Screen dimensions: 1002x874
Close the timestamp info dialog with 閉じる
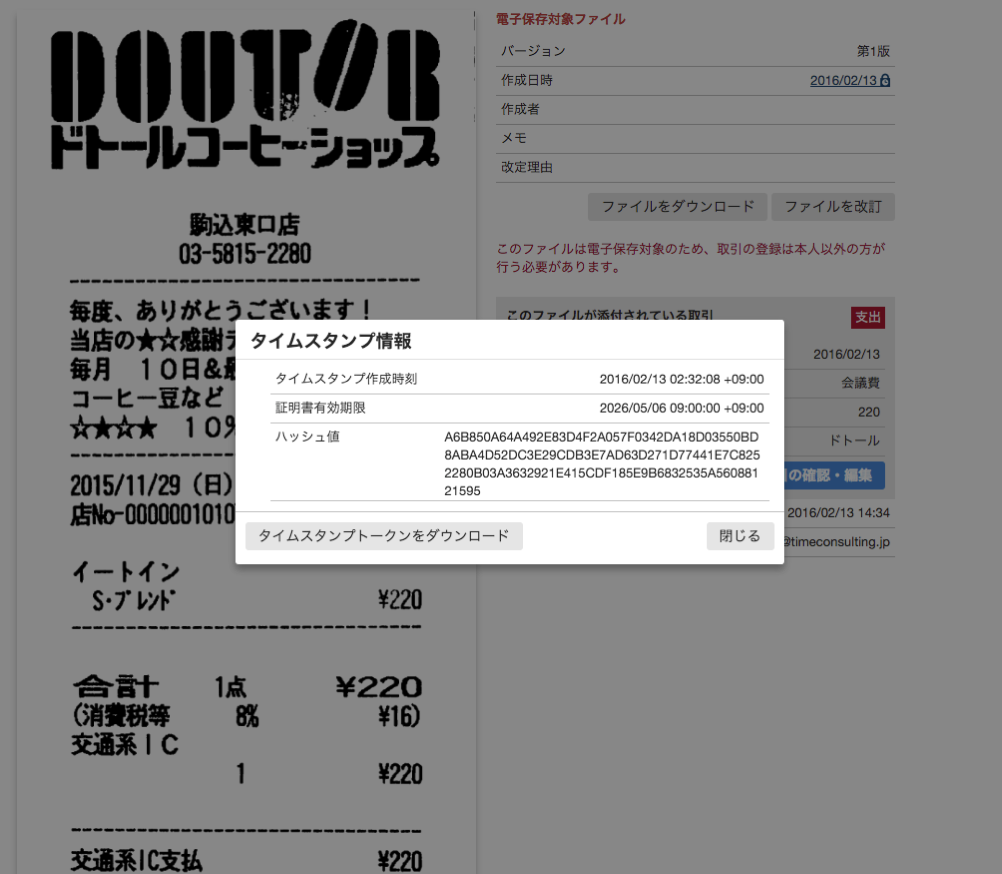pos(740,535)
